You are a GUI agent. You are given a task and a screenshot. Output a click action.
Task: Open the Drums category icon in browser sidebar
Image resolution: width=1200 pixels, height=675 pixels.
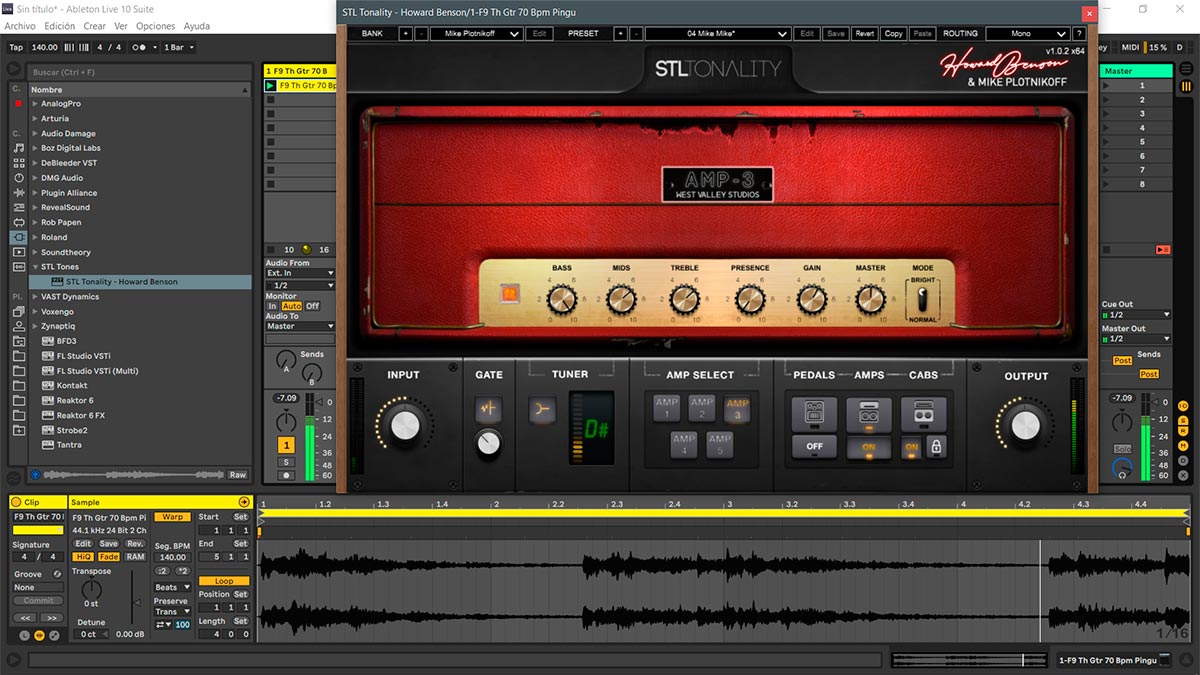pos(18,162)
